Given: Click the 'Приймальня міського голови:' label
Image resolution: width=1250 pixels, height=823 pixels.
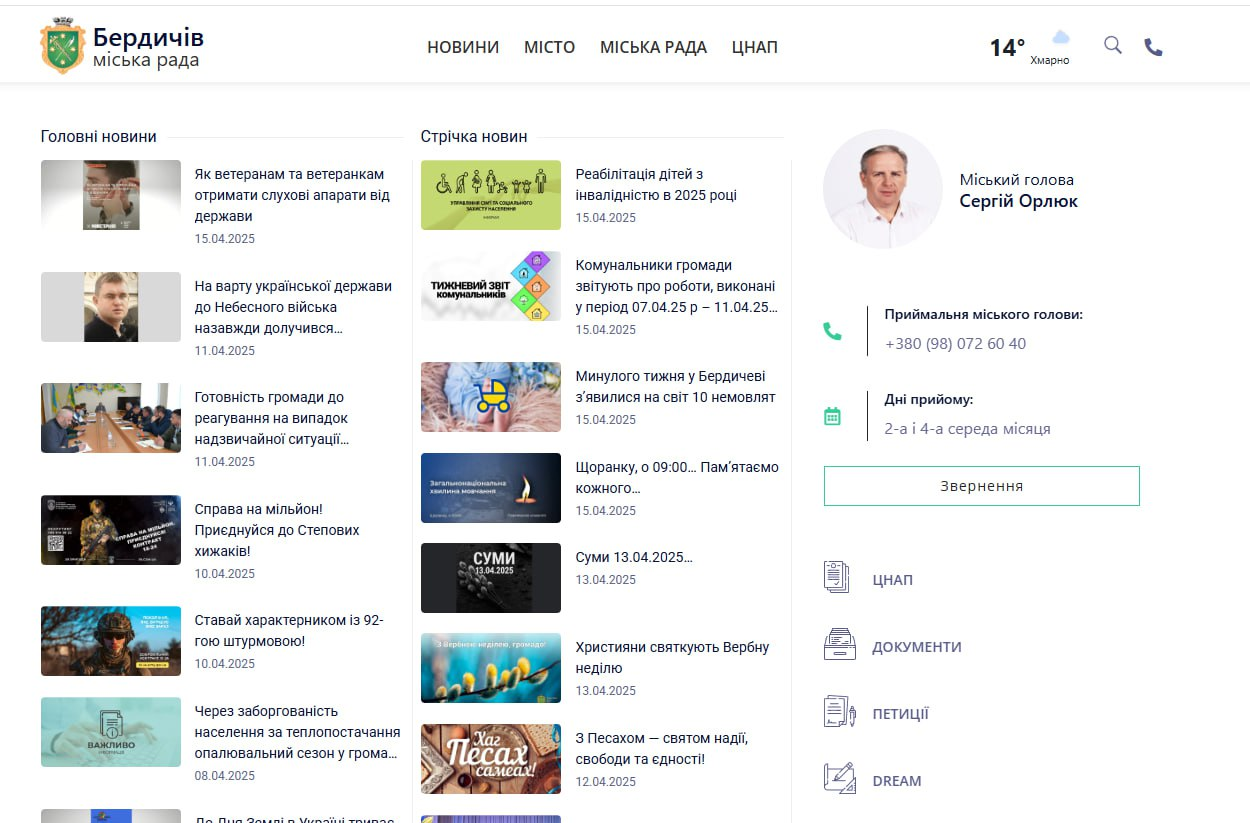Looking at the screenshot, I should (x=984, y=314).
